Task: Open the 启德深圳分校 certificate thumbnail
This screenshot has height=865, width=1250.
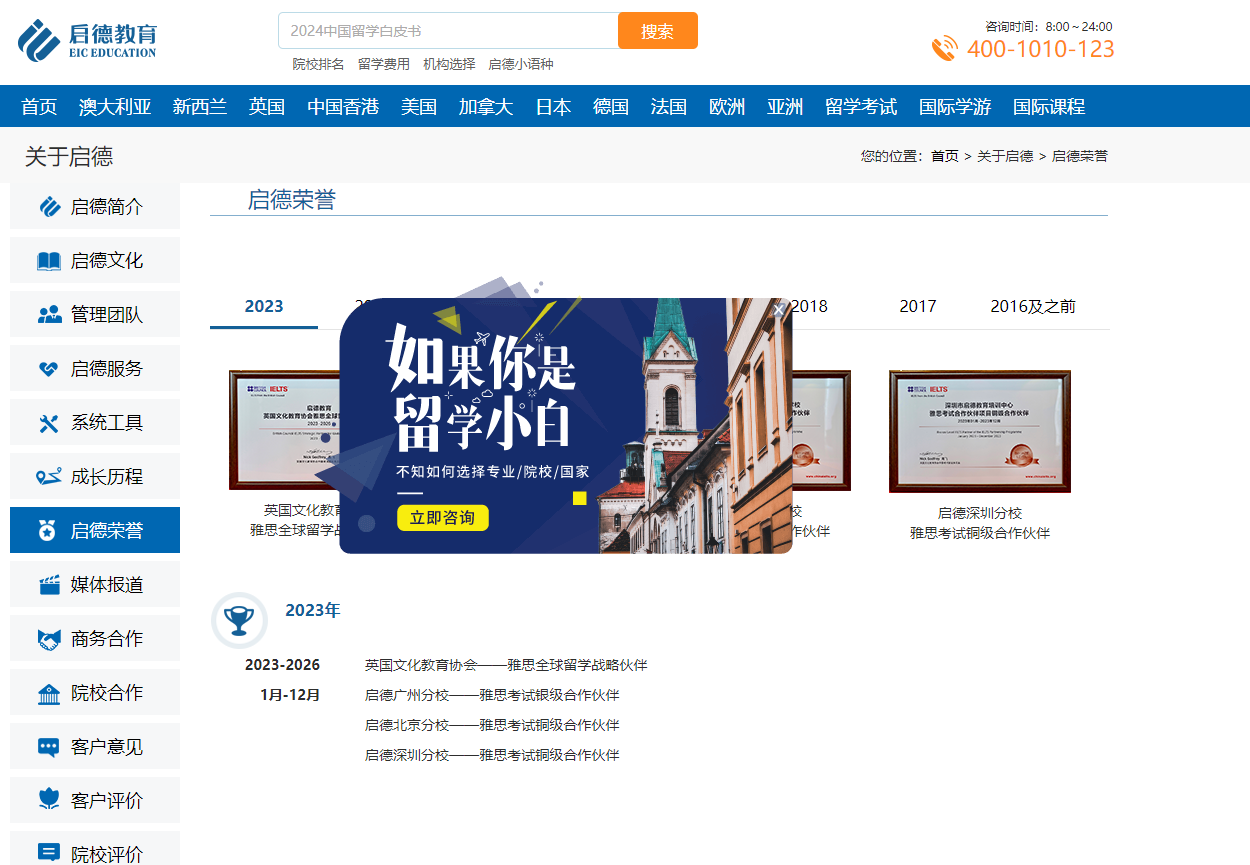Action: pyautogui.click(x=979, y=431)
